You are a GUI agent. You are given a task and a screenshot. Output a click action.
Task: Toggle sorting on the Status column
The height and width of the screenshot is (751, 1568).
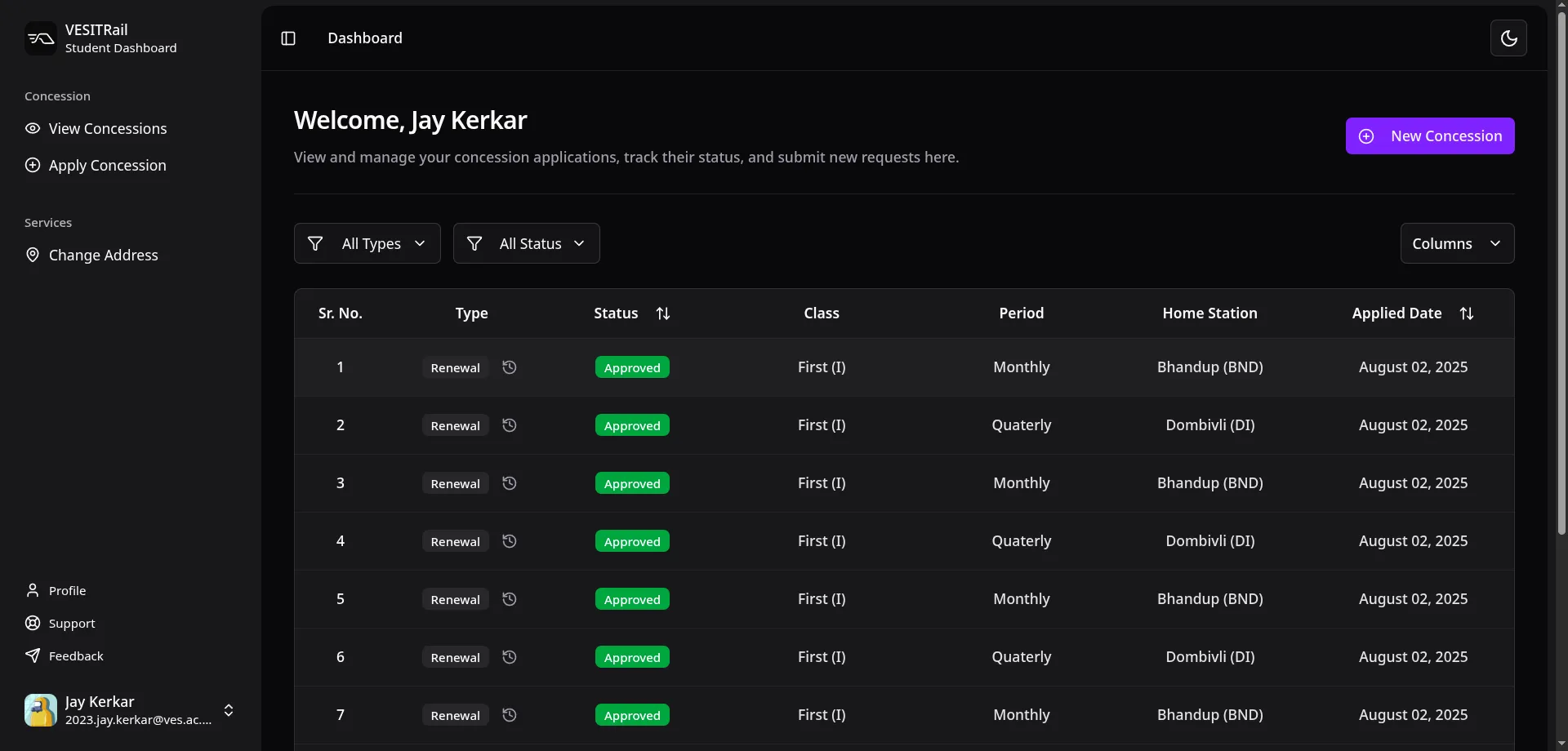click(x=662, y=313)
